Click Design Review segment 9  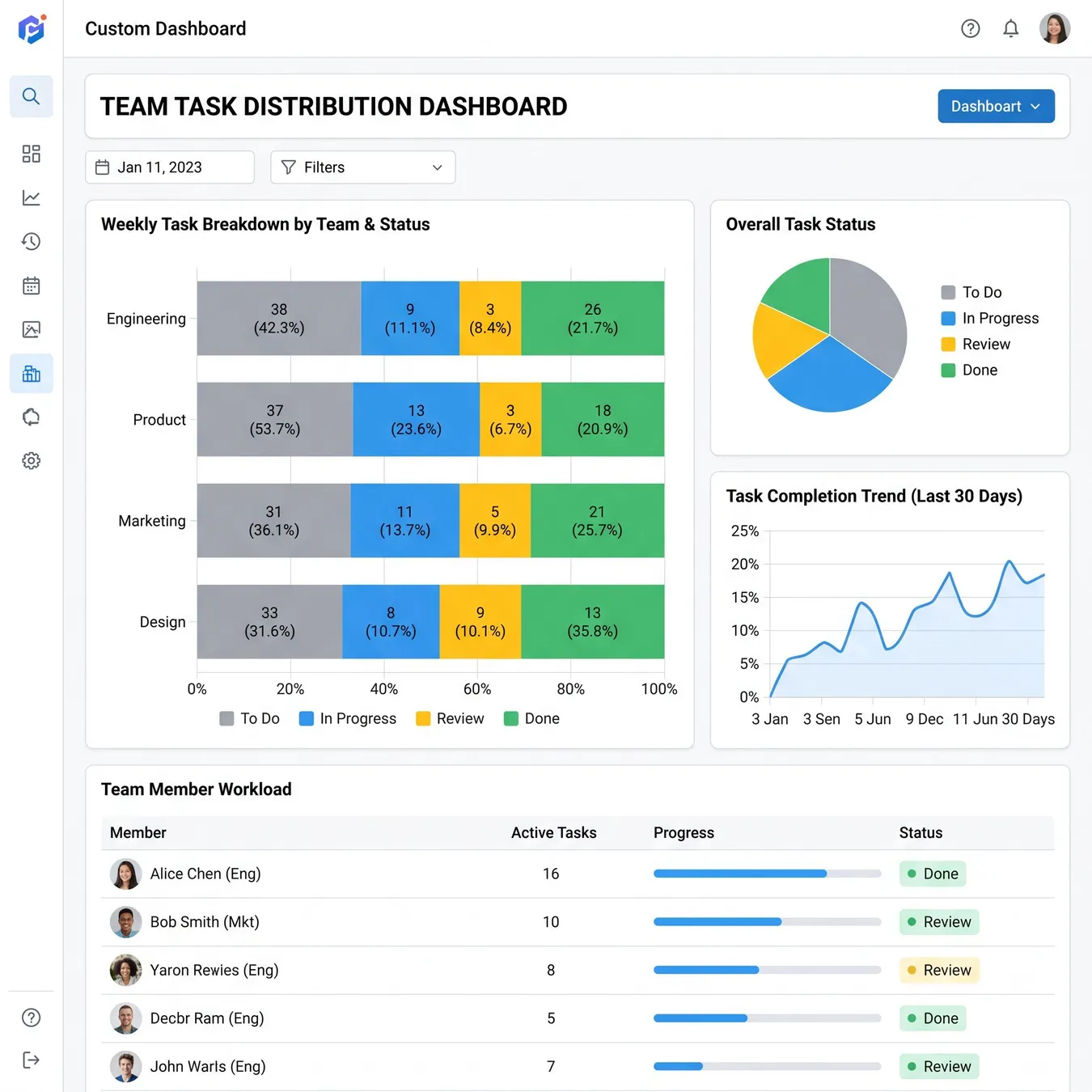480,622
